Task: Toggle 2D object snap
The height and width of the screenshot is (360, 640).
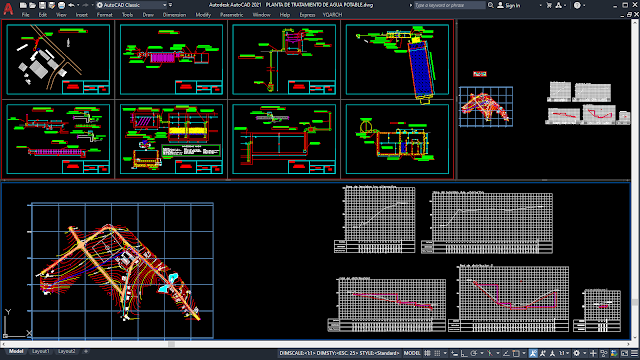Action: click(516, 353)
